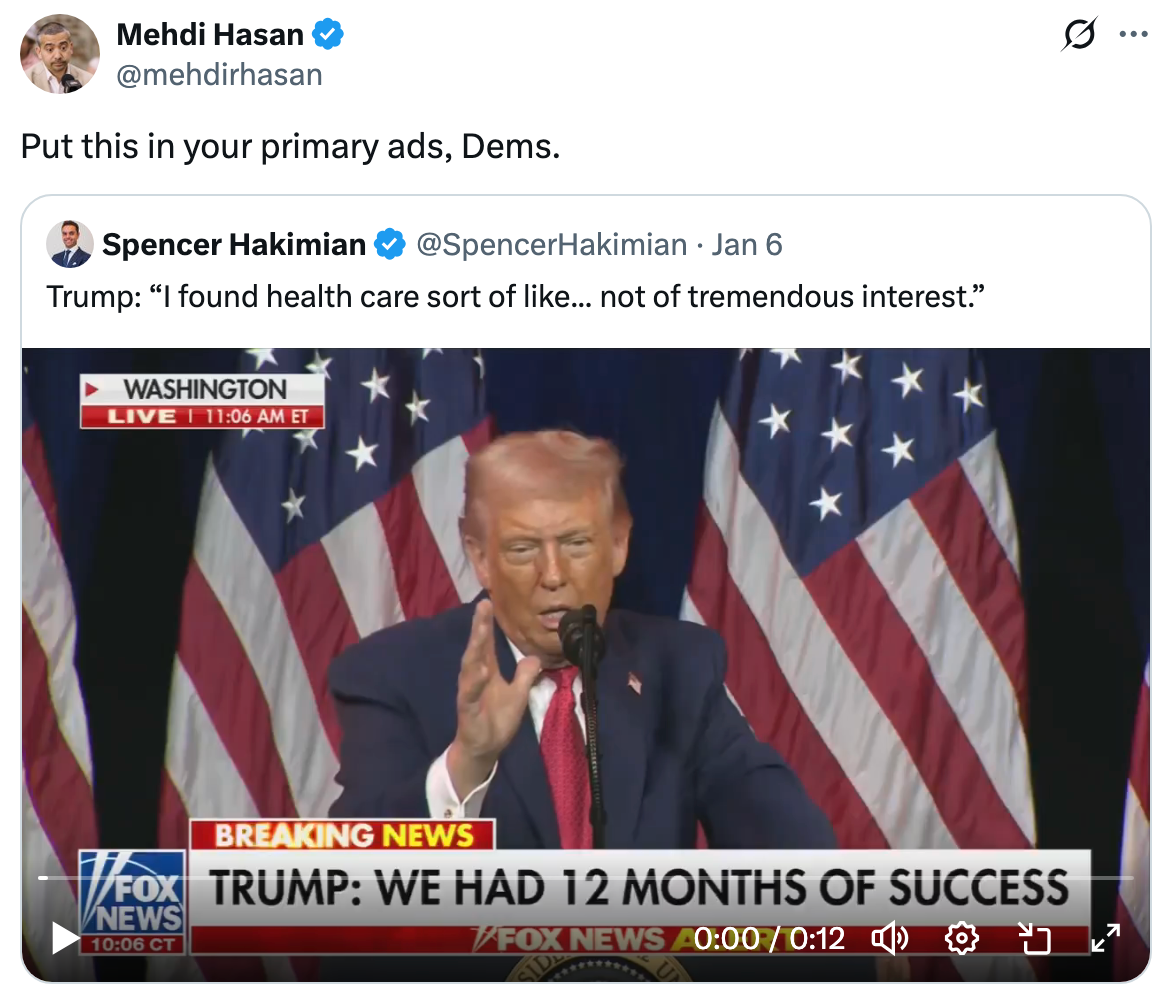This screenshot has width=1176, height=1006.
Task: Open Jan 6 timestamp to view original tweet
Action: (x=747, y=243)
